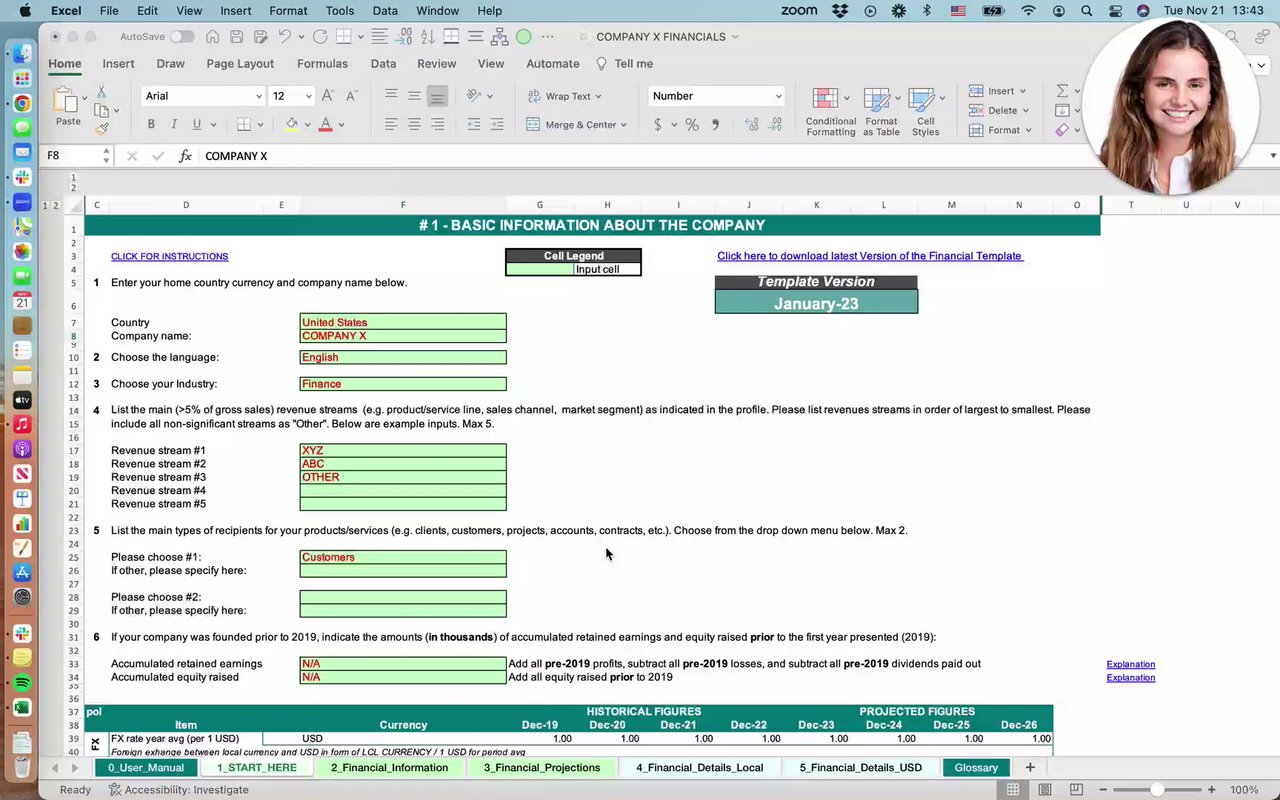1280x800 pixels.
Task: Click the Redo icon
Action: [x=320, y=37]
